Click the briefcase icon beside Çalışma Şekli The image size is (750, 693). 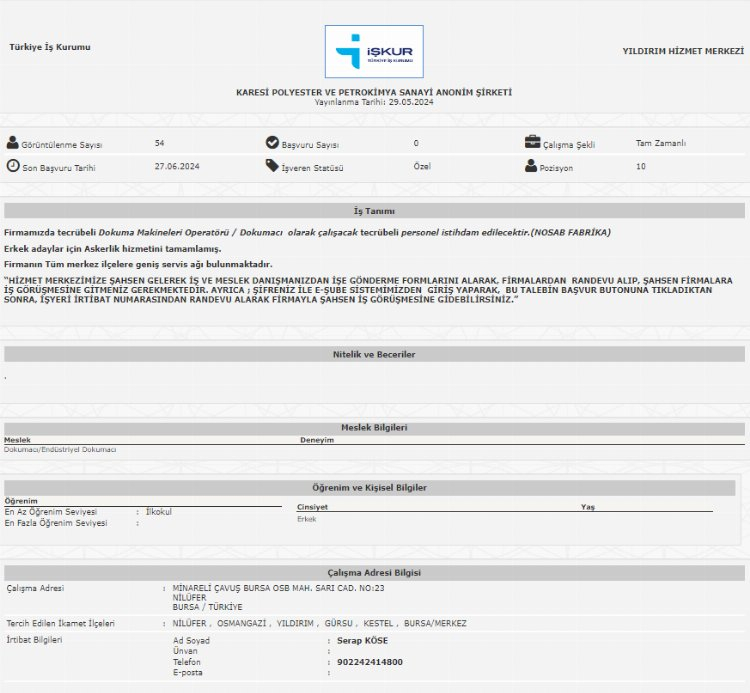[x=532, y=143]
